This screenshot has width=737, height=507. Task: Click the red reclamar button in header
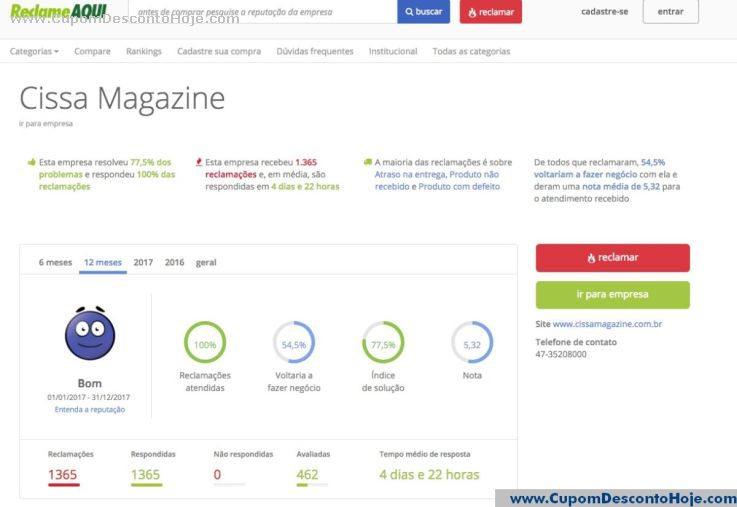(x=491, y=12)
